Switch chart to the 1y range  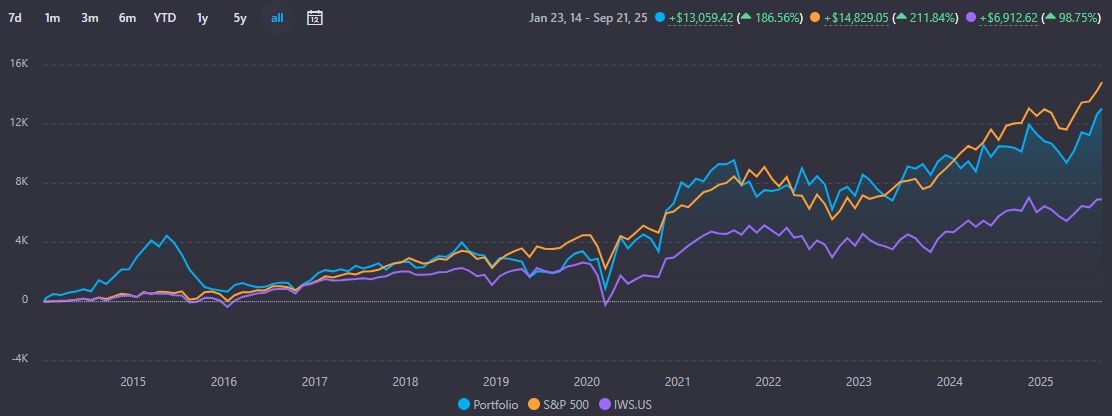(203, 18)
